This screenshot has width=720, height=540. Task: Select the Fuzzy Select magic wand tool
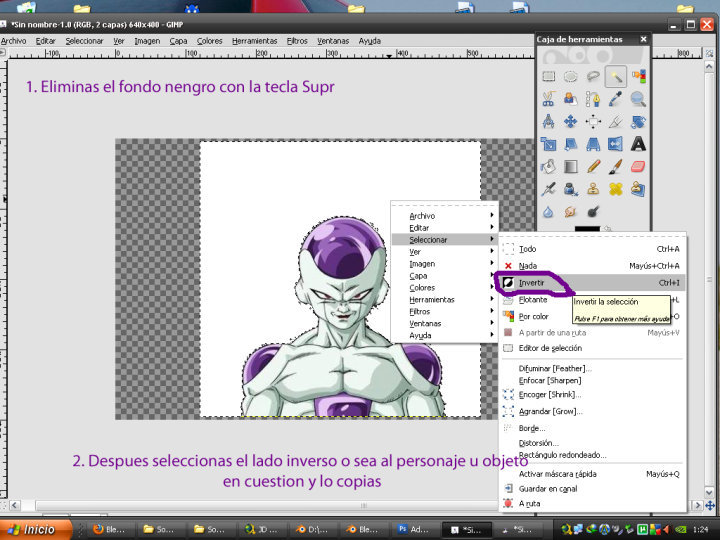click(616, 76)
